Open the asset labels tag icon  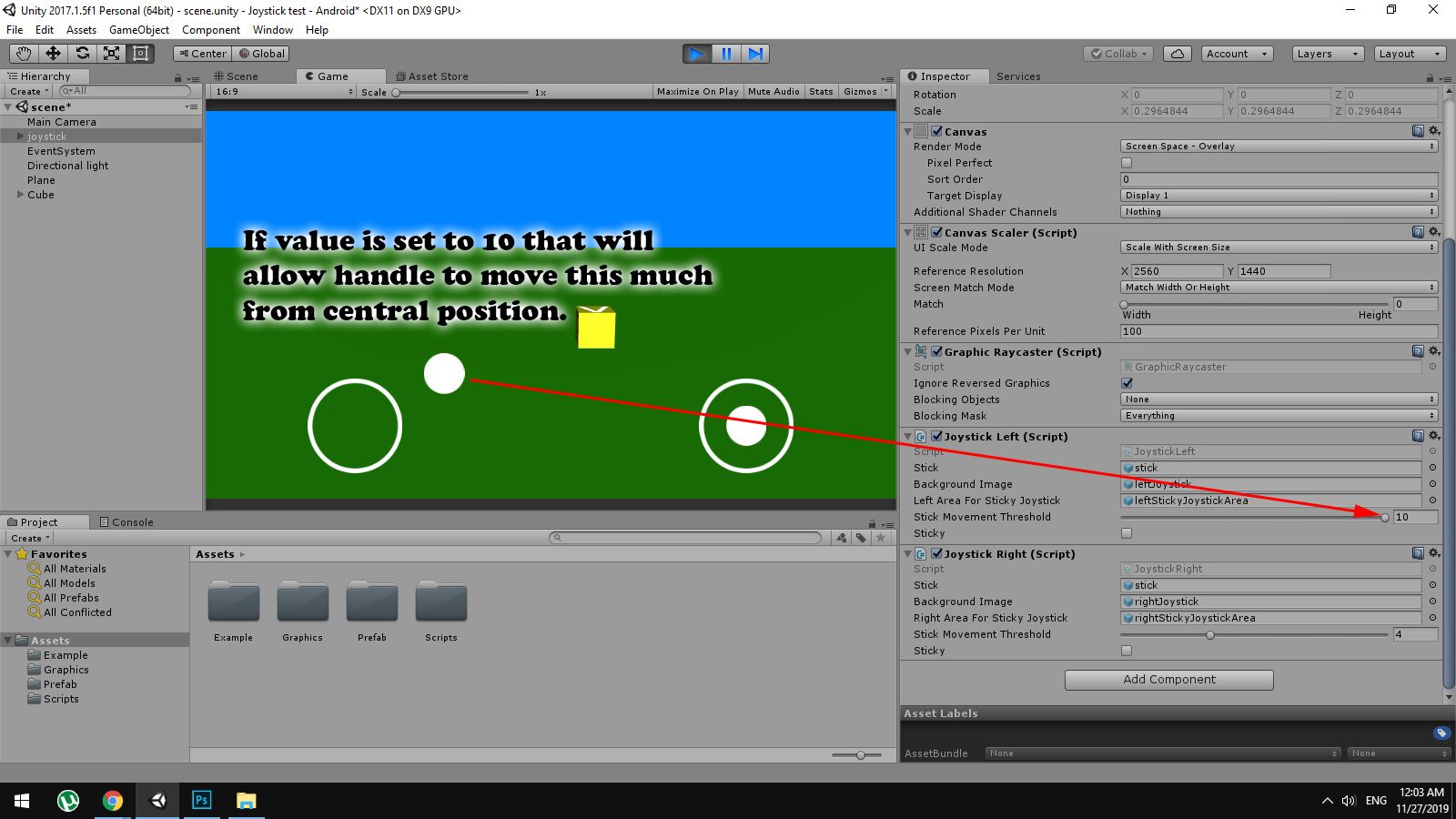(1441, 733)
